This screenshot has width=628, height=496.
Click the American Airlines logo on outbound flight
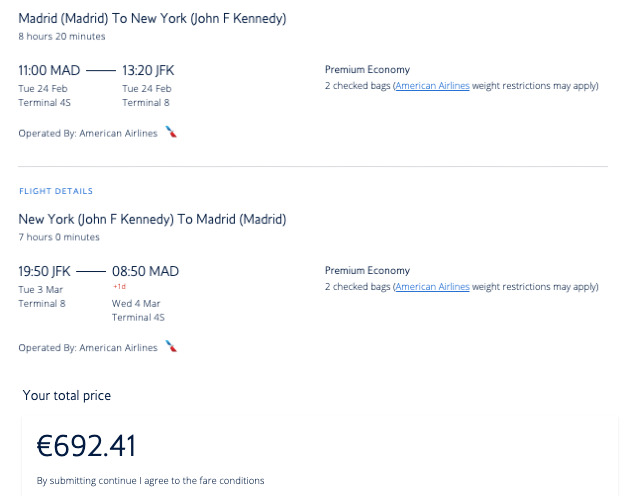pyautogui.click(x=171, y=132)
